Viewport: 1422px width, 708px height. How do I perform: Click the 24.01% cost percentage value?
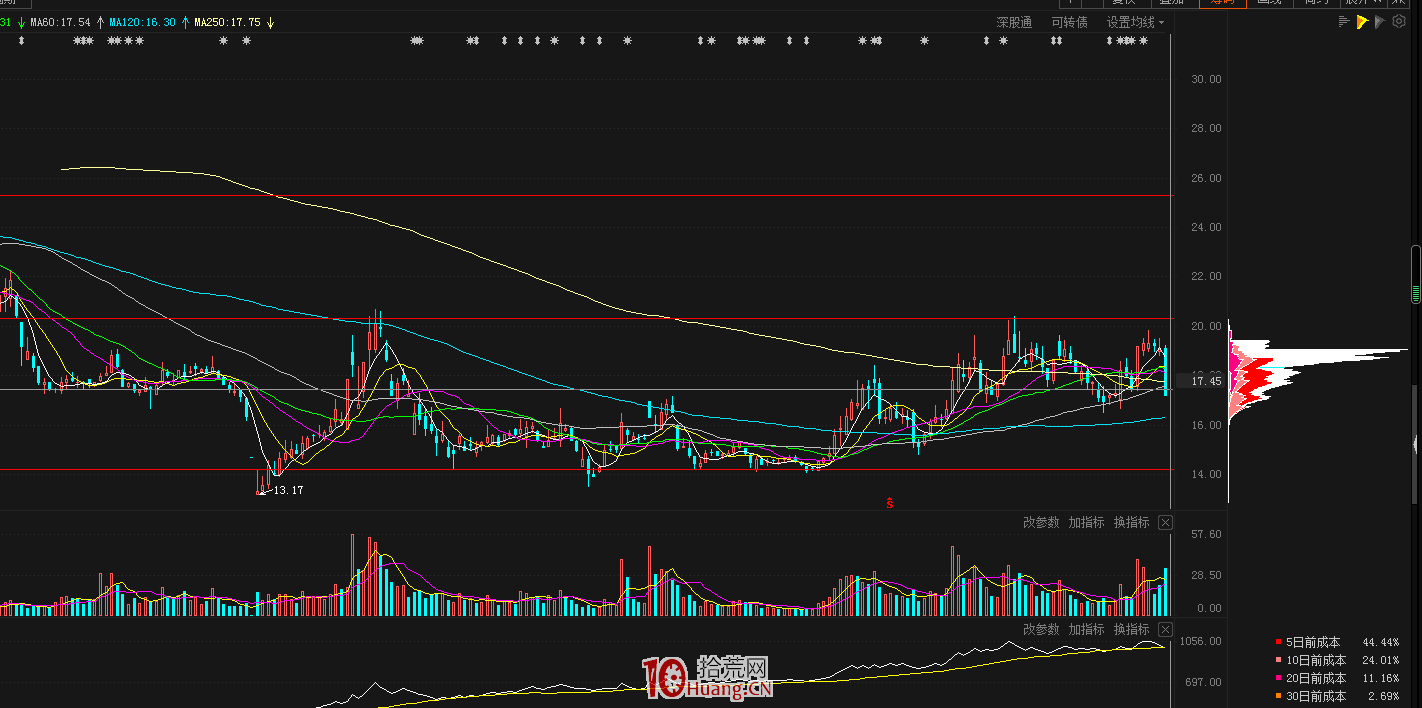point(1381,661)
